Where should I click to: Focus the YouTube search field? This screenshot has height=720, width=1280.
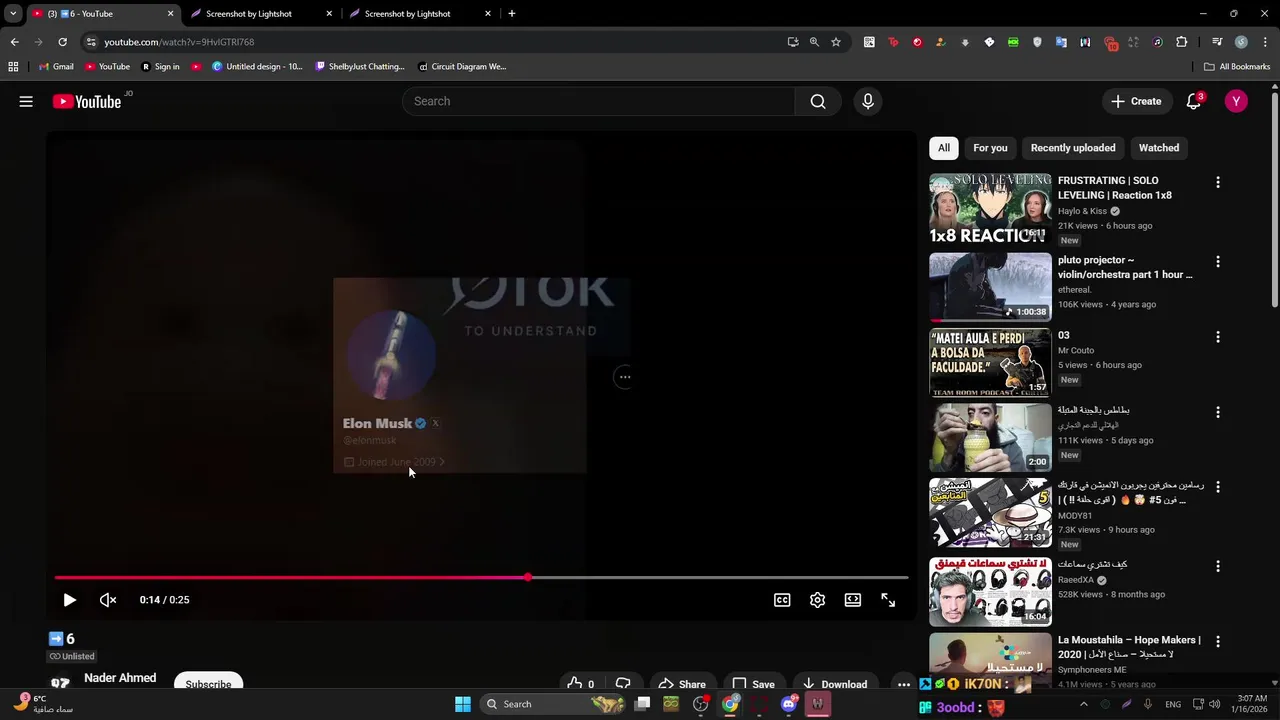point(598,101)
